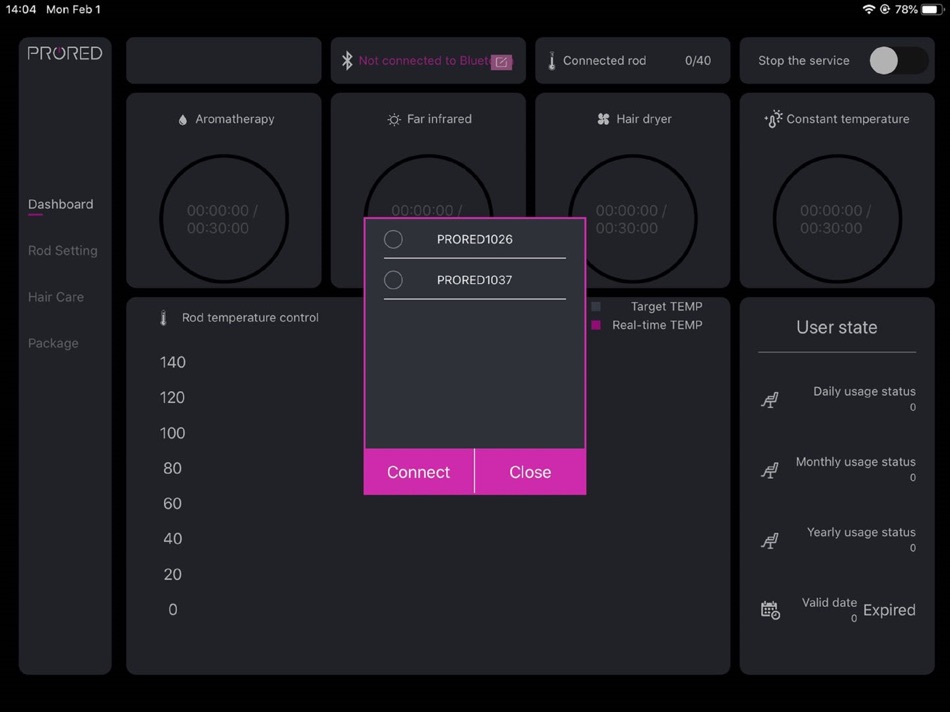Click the '60' axis value
Image resolution: width=950 pixels, height=712 pixels.
(173, 504)
